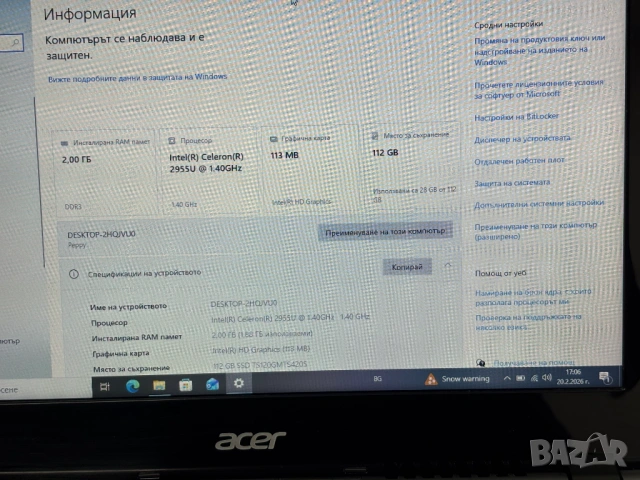
Task: Click the Информация page heading
Action: pos(90,14)
